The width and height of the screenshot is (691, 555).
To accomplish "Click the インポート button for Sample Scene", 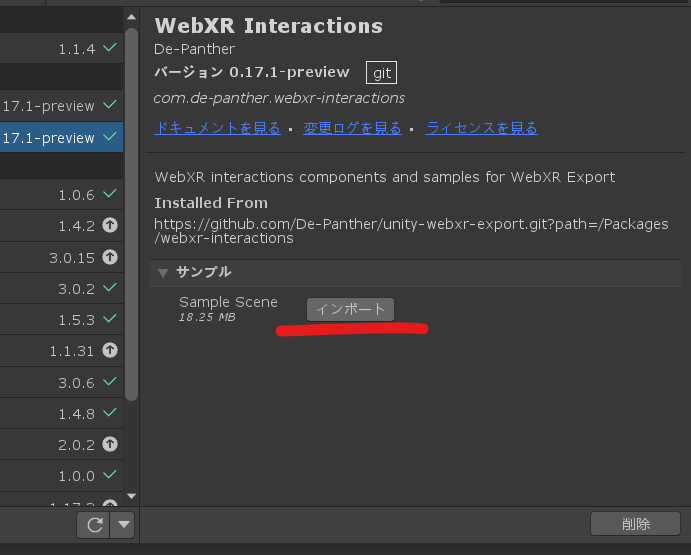I will click(350, 309).
